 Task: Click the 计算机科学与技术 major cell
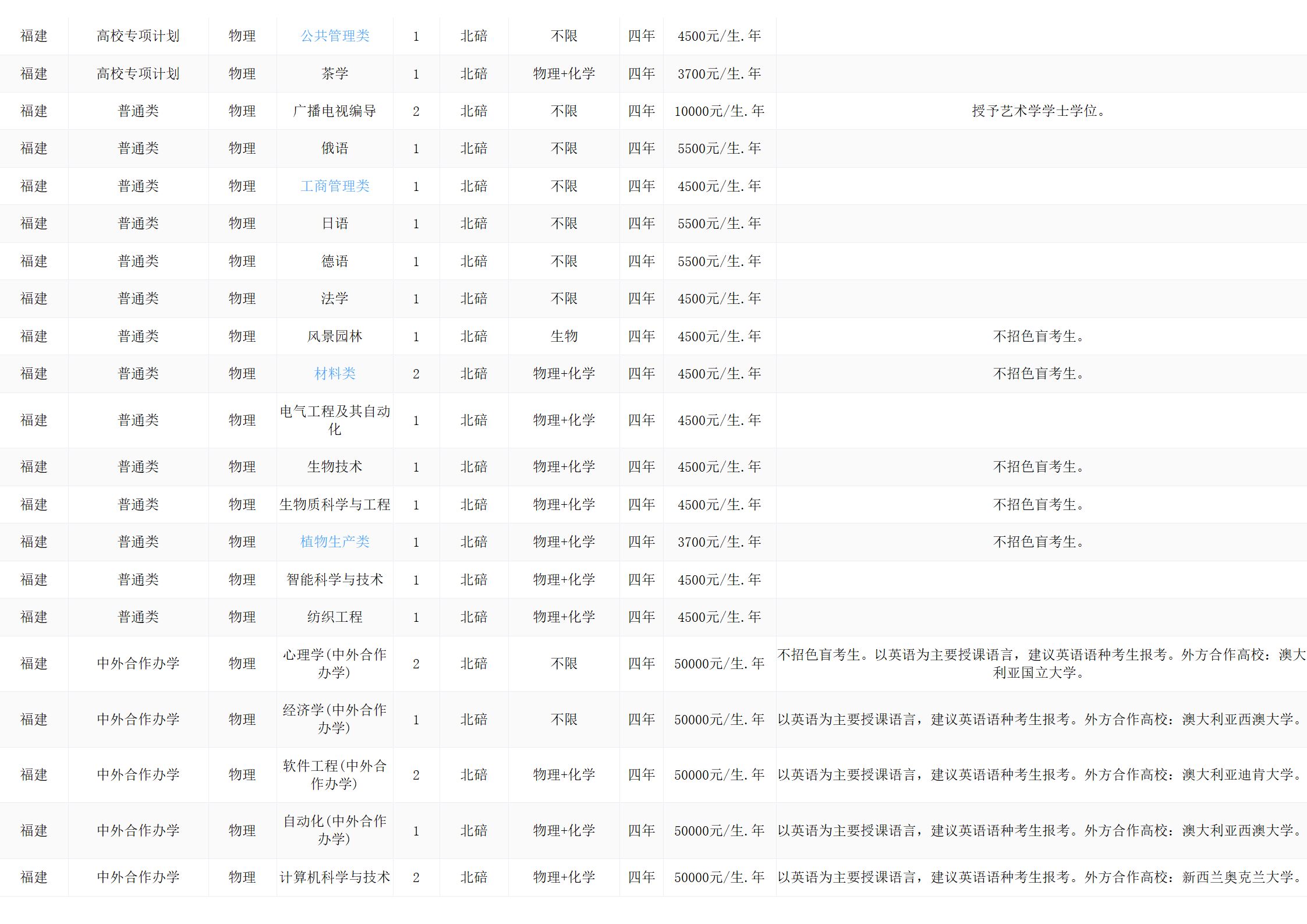pyautogui.click(x=335, y=877)
